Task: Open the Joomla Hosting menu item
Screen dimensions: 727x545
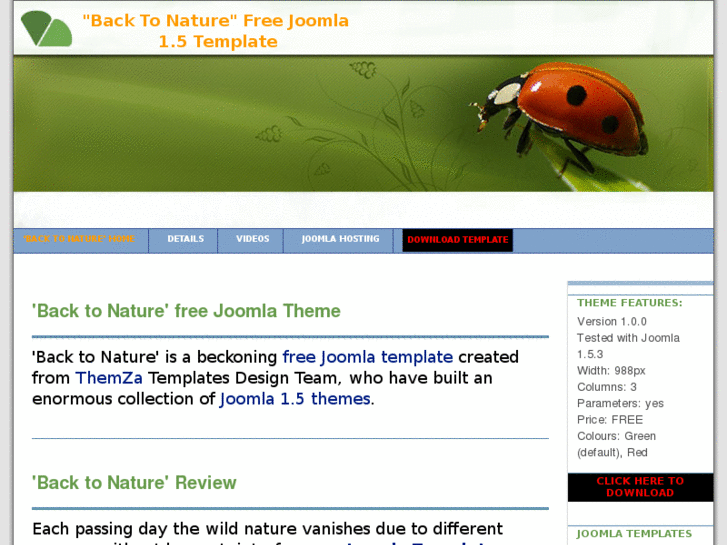Action: (x=340, y=239)
